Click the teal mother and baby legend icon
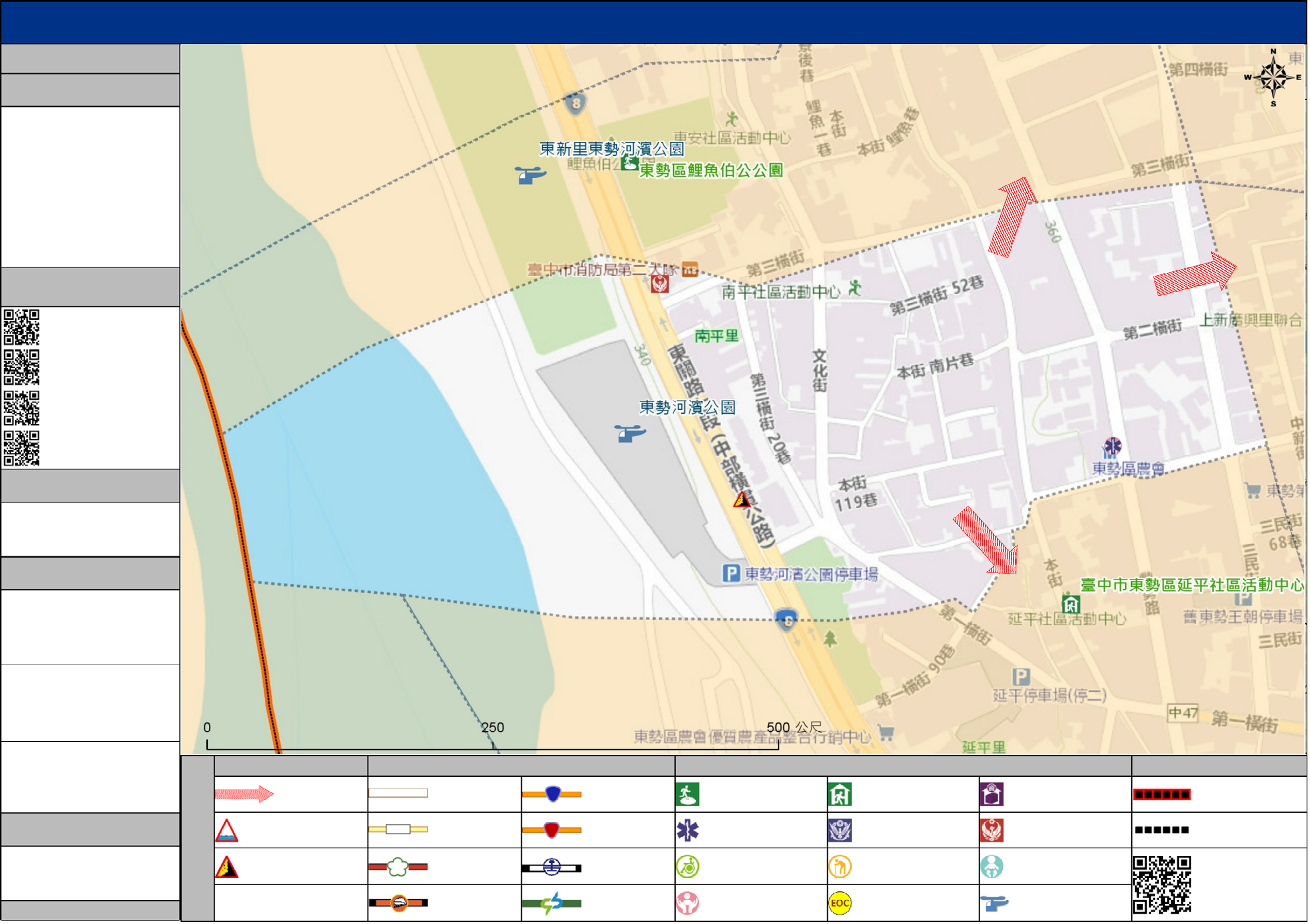Screen dimensions: 1310x924 pos(992,868)
